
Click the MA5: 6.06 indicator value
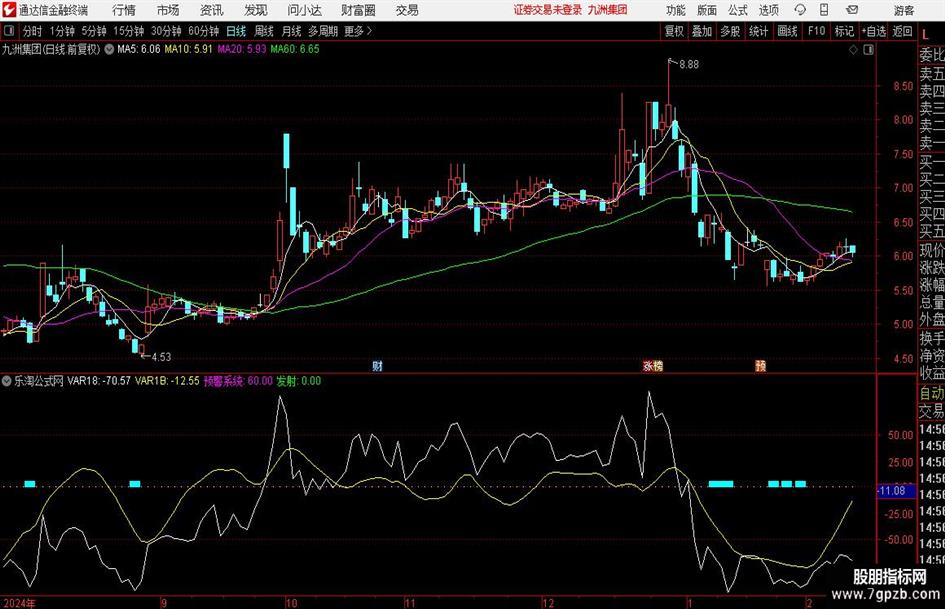(139, 49)
